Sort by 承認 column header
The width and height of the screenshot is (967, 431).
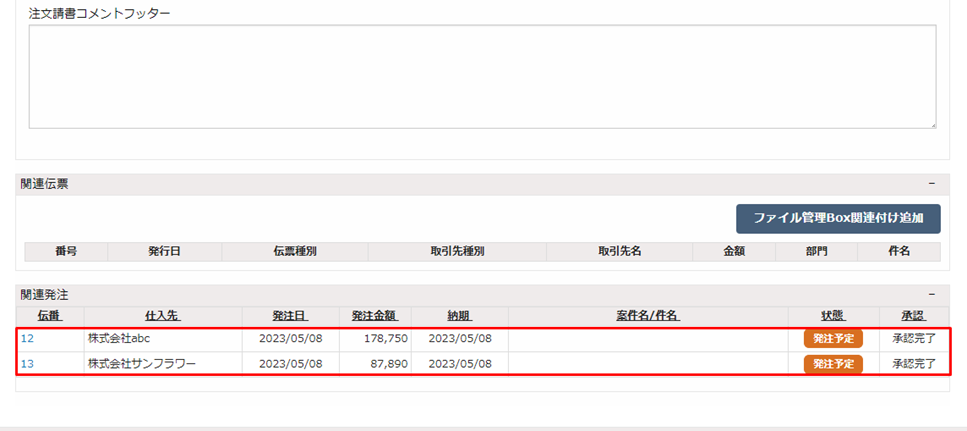tap(913, 316)
